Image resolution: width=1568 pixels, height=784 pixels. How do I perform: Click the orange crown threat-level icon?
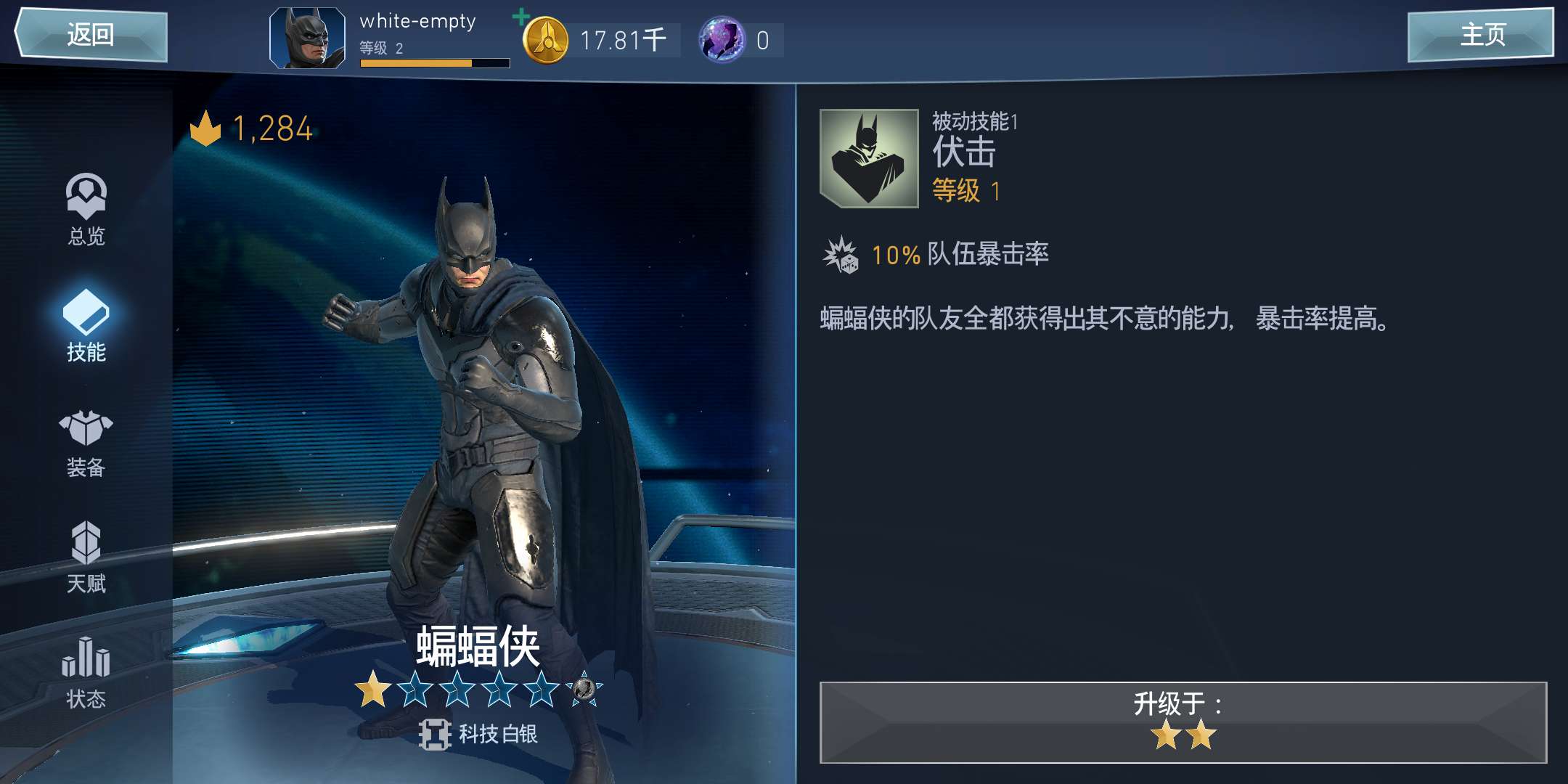(205, 128)
